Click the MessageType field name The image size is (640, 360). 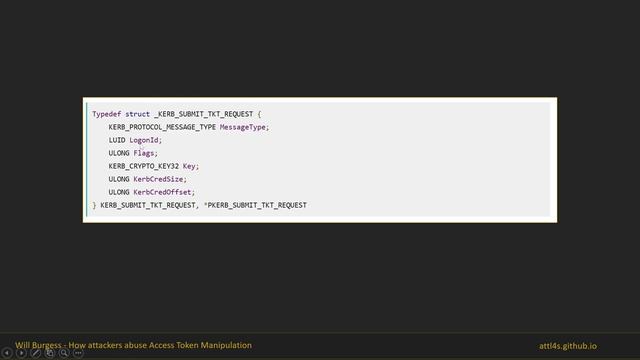[x=242, y=127]
